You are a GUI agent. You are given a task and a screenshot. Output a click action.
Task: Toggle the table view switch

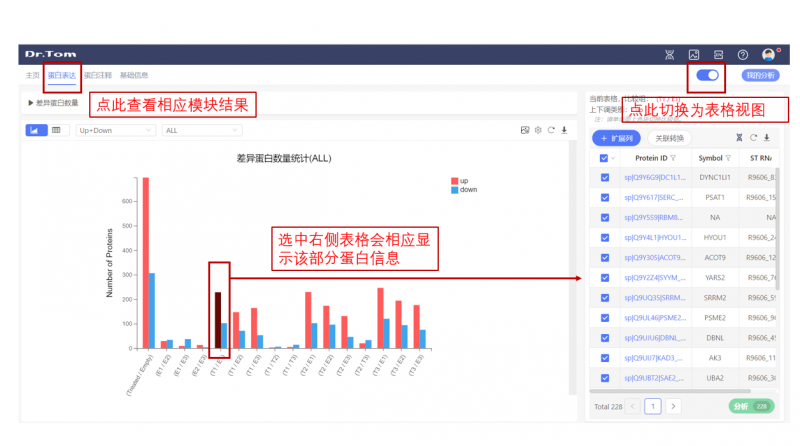707,75
